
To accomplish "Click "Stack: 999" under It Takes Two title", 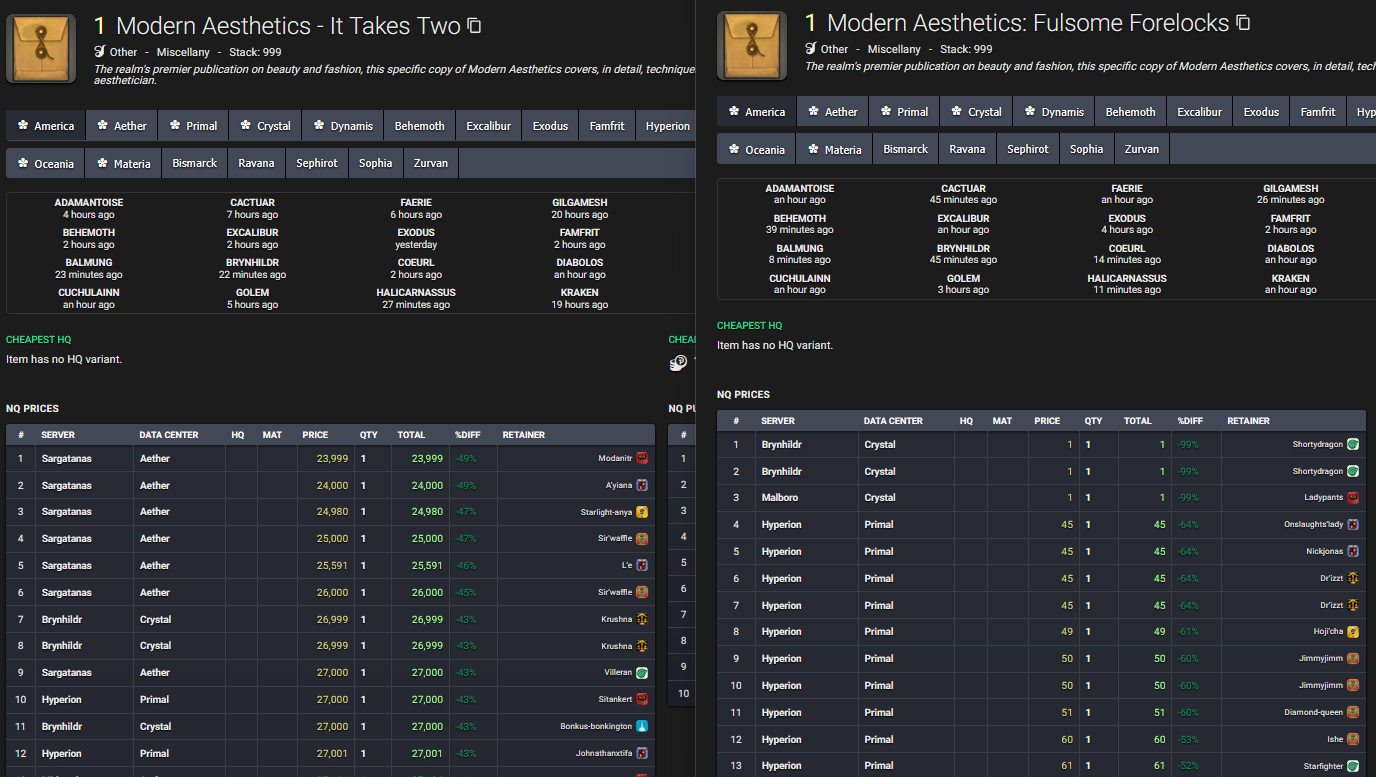I will (254, 52).
